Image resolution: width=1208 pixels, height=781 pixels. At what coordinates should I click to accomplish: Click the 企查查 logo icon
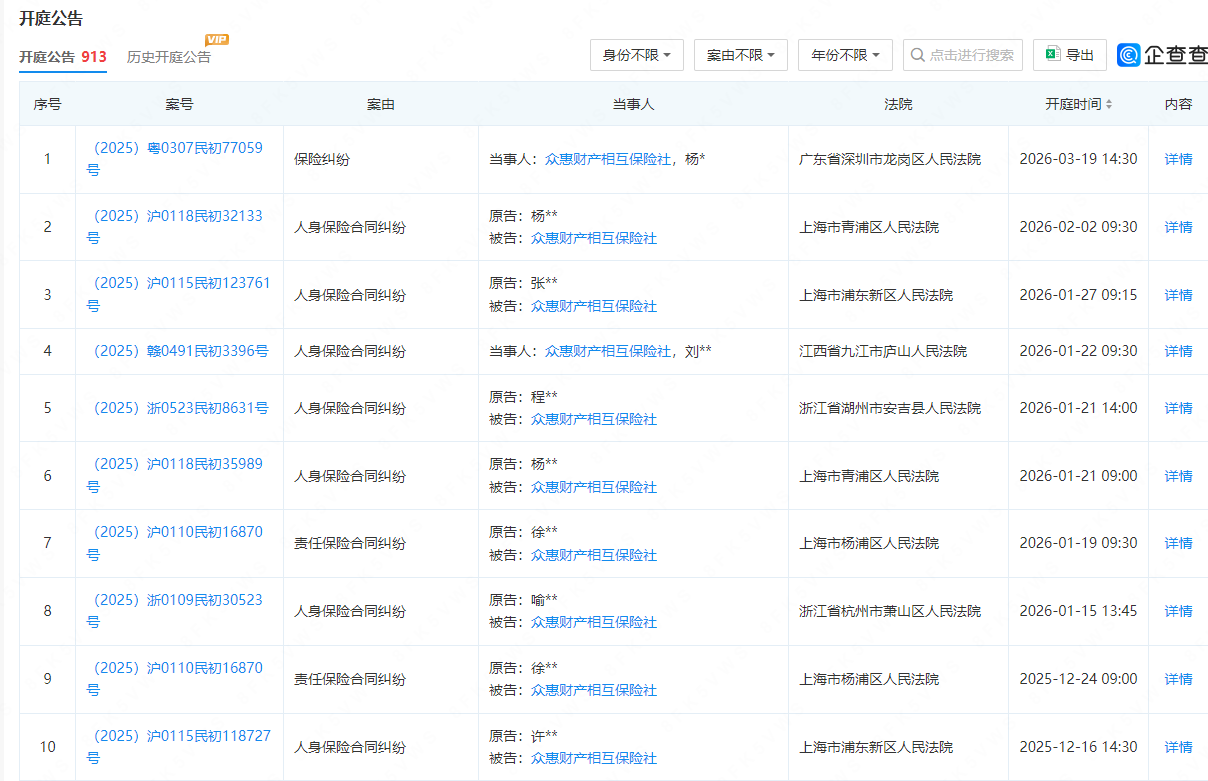click(1130, 55)
